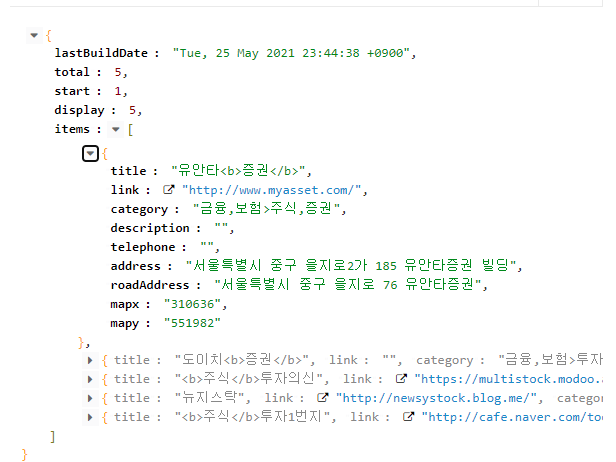Viewport: 616px width, 462px height.
Task: Select the start key
Action: click(72, 91)
